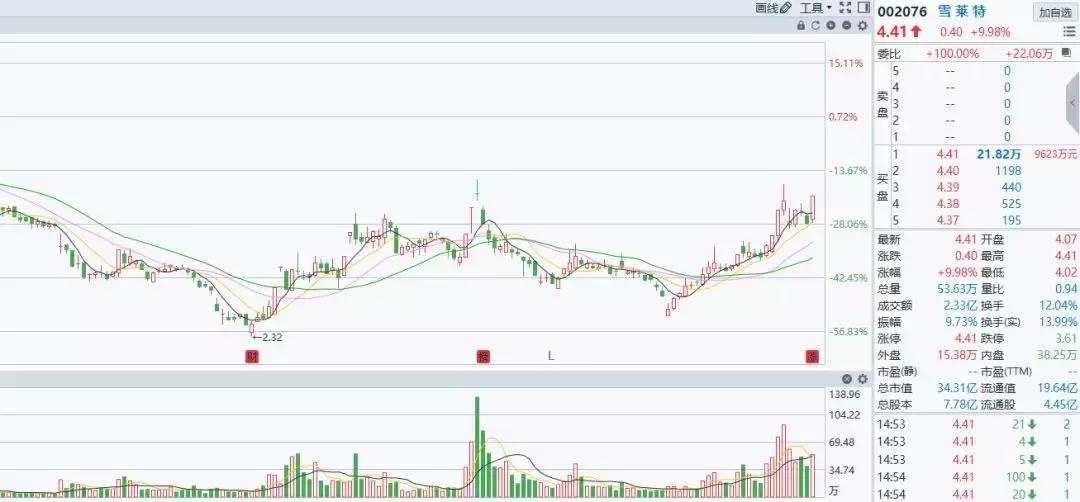
Task: Click the 14:54 trade row with volume 100
Action: (976, 477)
